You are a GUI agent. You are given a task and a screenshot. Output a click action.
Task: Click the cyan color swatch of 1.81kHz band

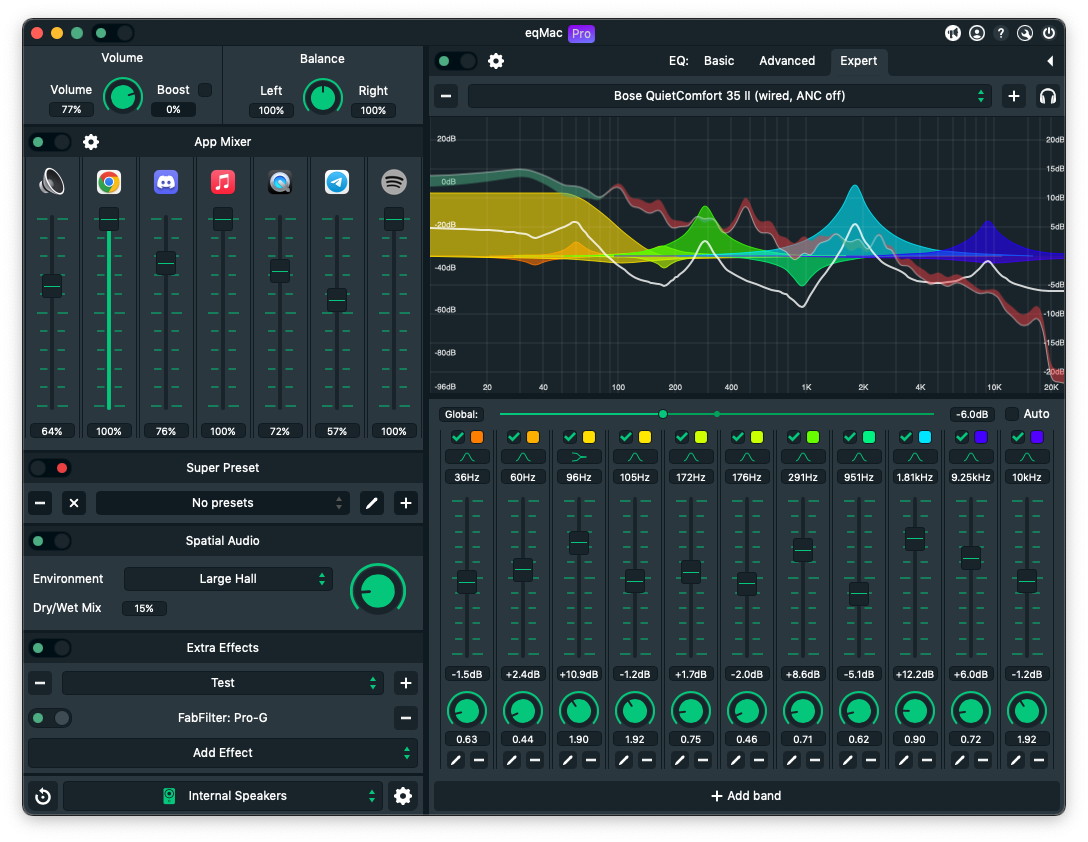tap(924, 437)
